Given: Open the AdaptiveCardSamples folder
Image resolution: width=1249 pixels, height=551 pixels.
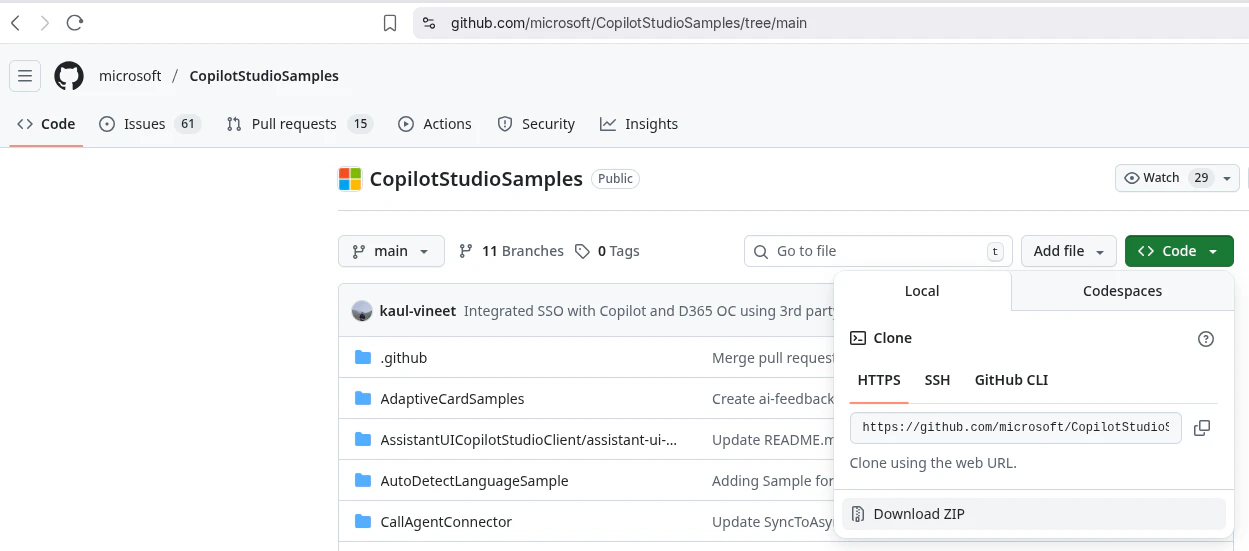Looking at the screenshot, I should pyautogui.click(x=452, y=399).
